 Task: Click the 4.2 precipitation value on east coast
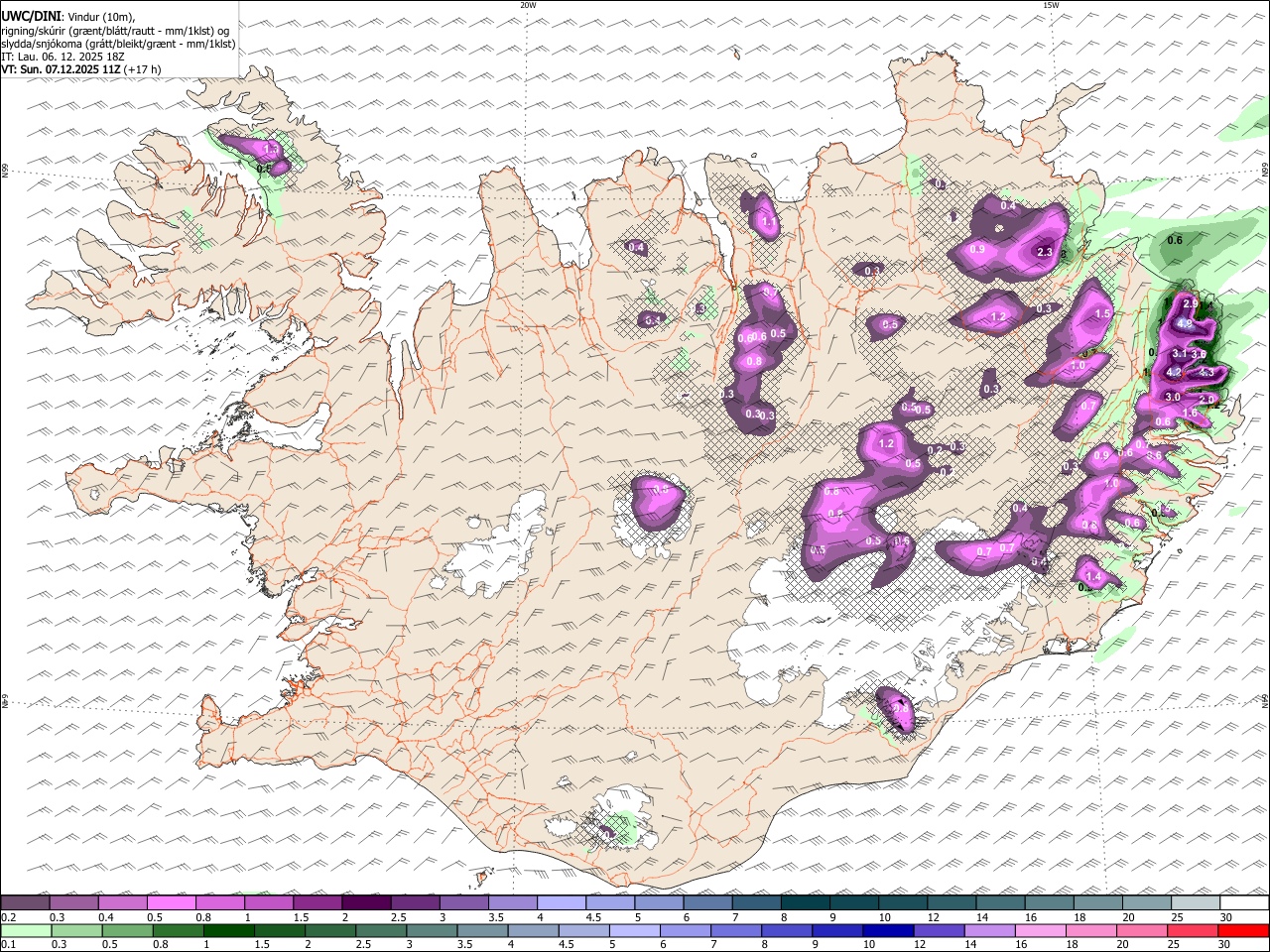pyautogui.click(x=1174, y=373)
